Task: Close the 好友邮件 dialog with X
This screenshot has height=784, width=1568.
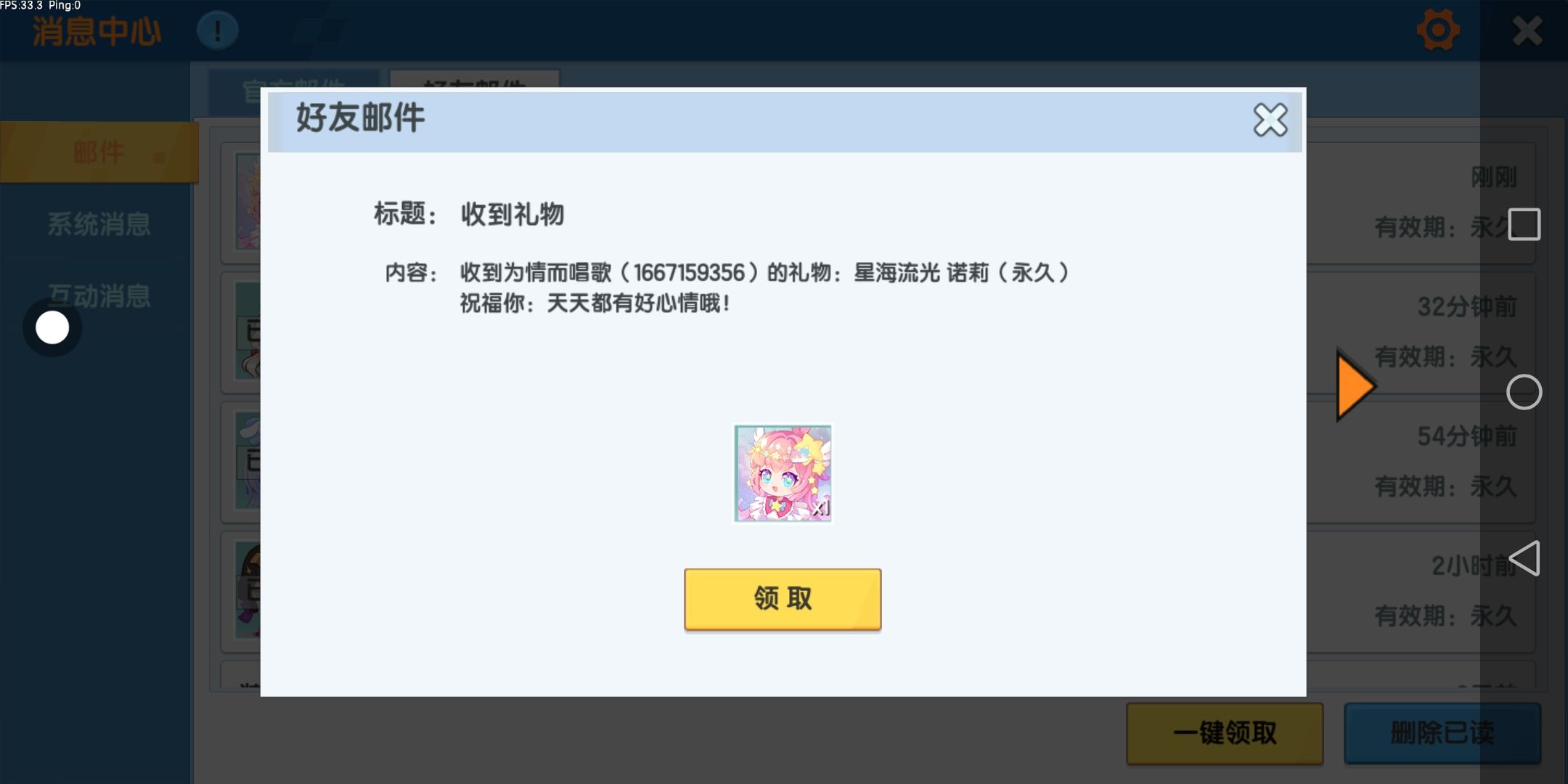Action: tap(1270, 120)
